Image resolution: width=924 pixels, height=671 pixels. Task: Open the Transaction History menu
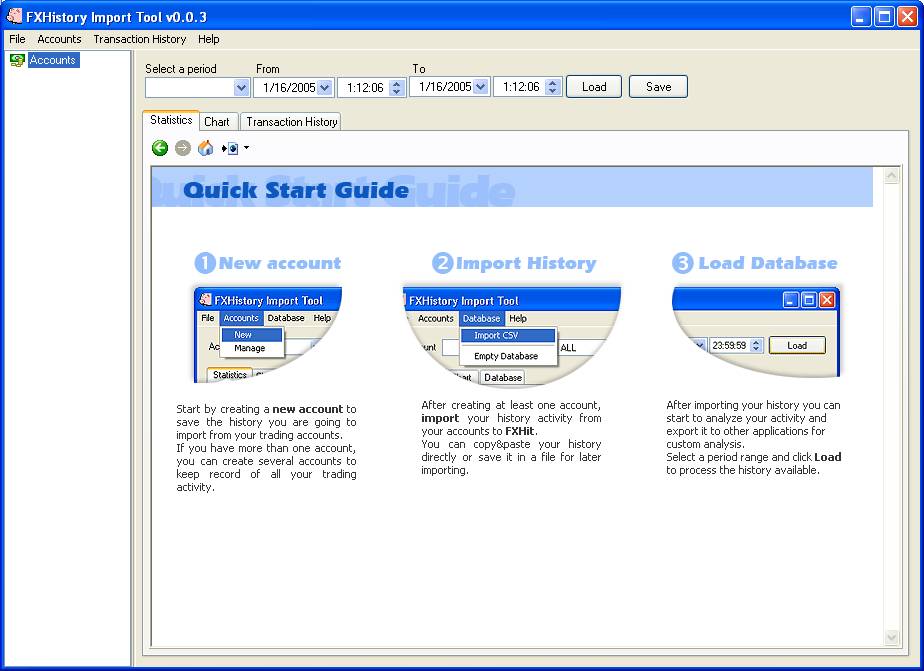coord(139,39)
